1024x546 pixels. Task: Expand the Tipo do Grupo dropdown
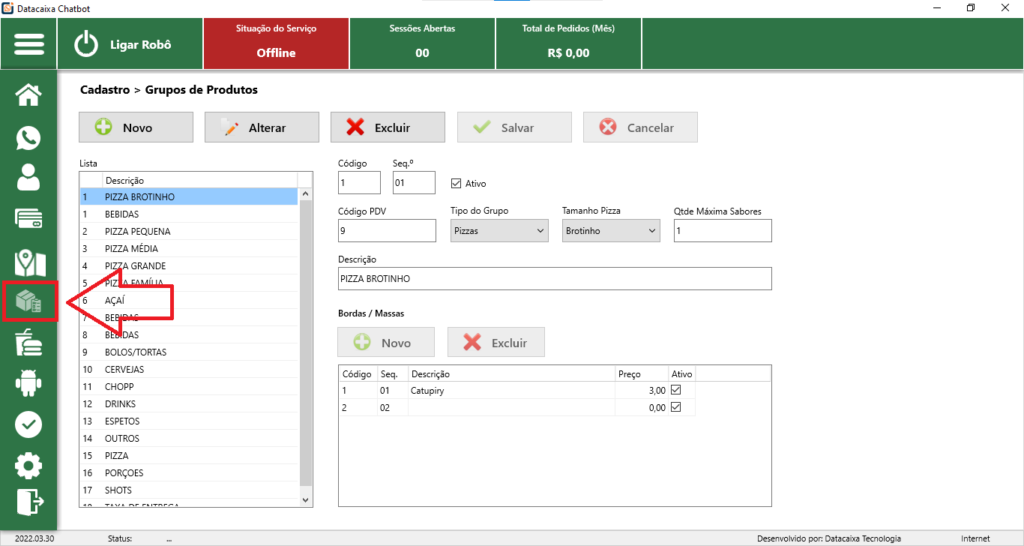(x=499, y=230)
